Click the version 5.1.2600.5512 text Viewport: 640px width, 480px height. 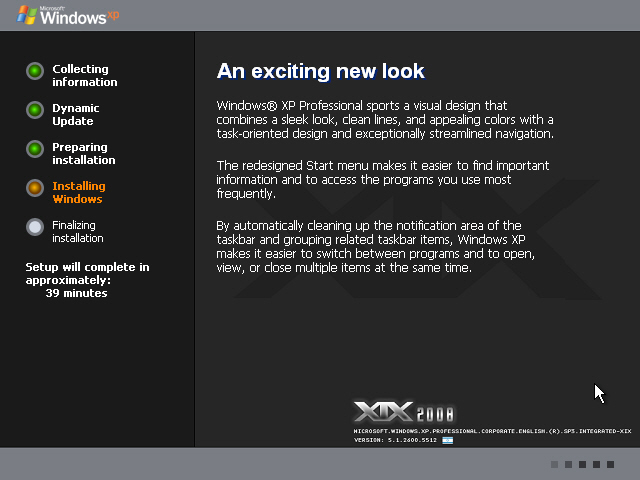(396, 439)
